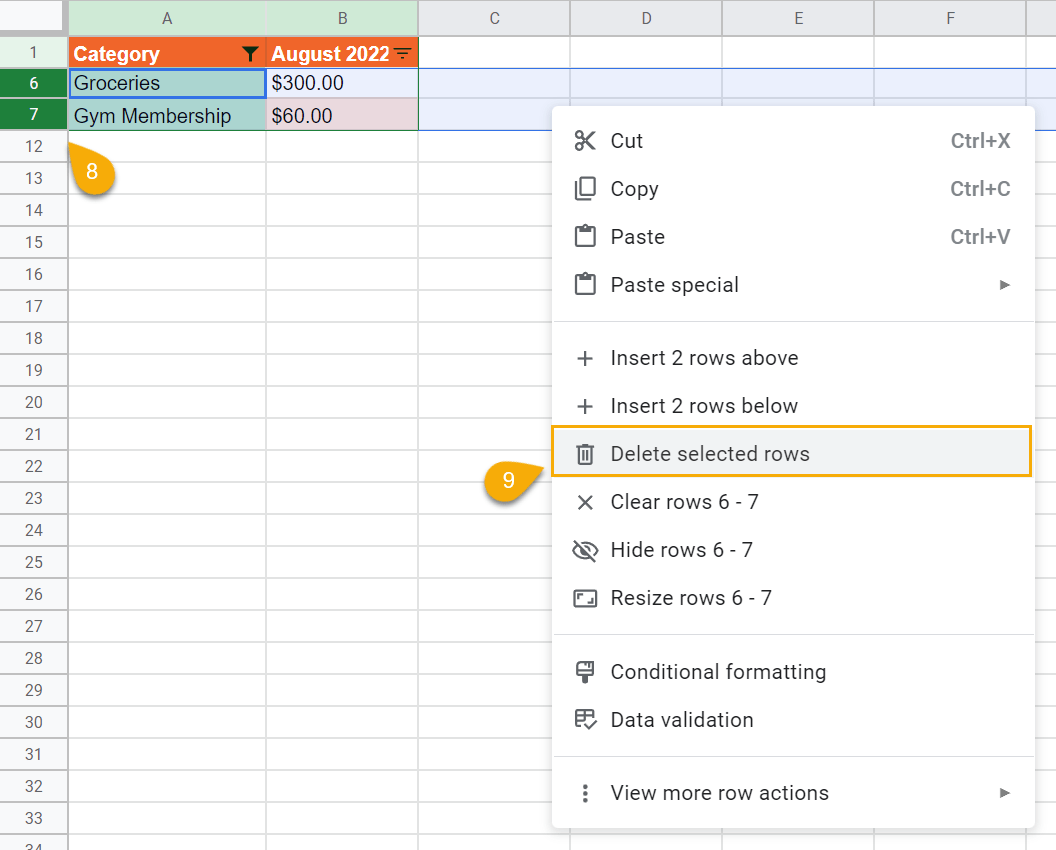Click the Copy icon in the context menu

point(585,189)
